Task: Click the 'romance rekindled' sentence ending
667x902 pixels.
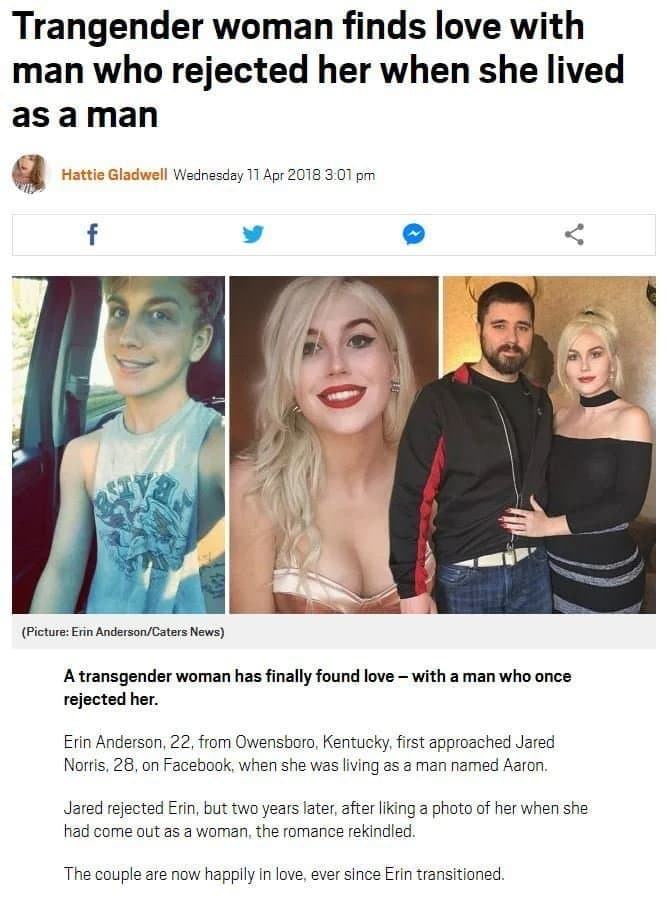Action: tap(335, 831)
